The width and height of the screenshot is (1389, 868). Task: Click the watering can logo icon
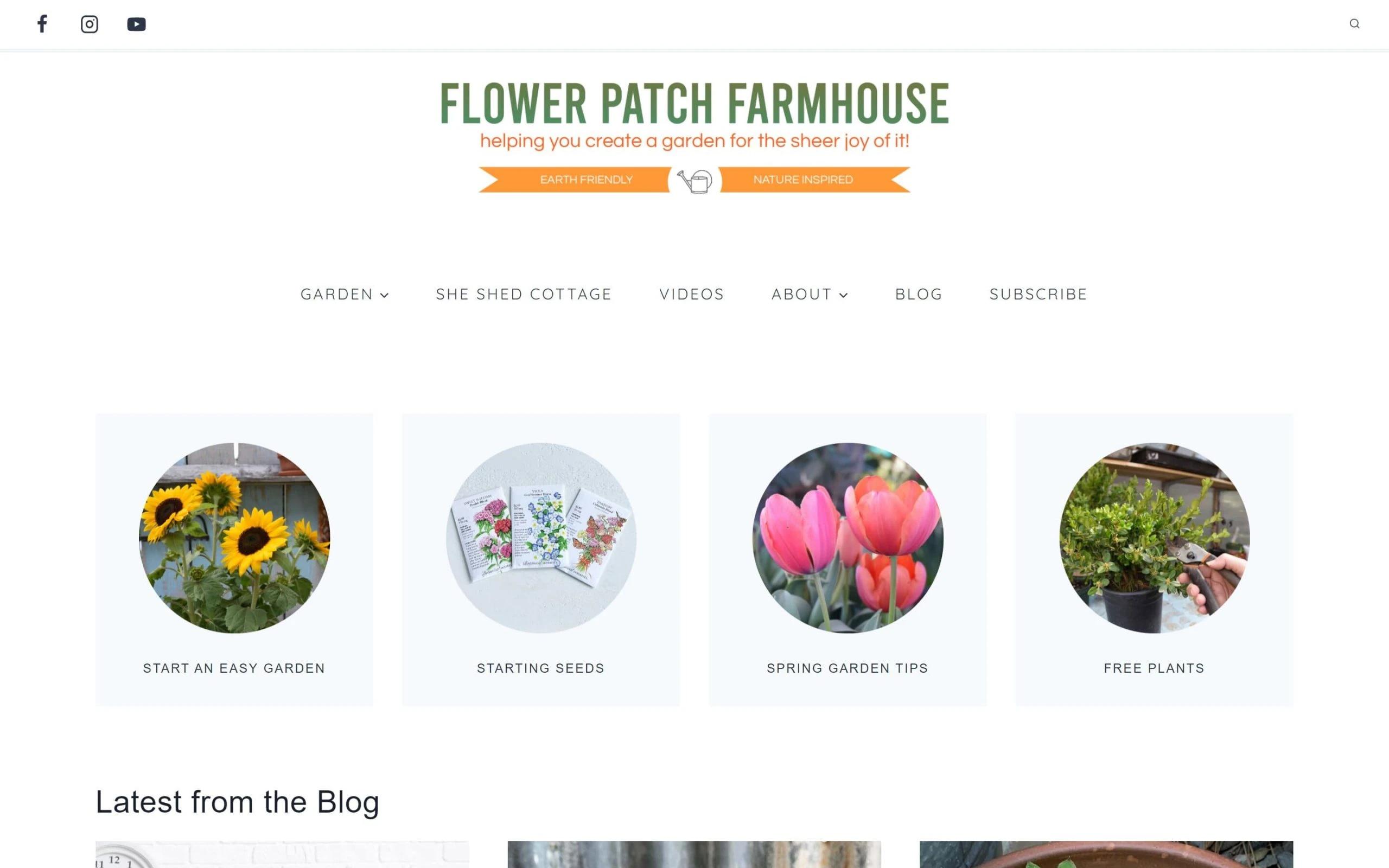click(x=694, y=181)
